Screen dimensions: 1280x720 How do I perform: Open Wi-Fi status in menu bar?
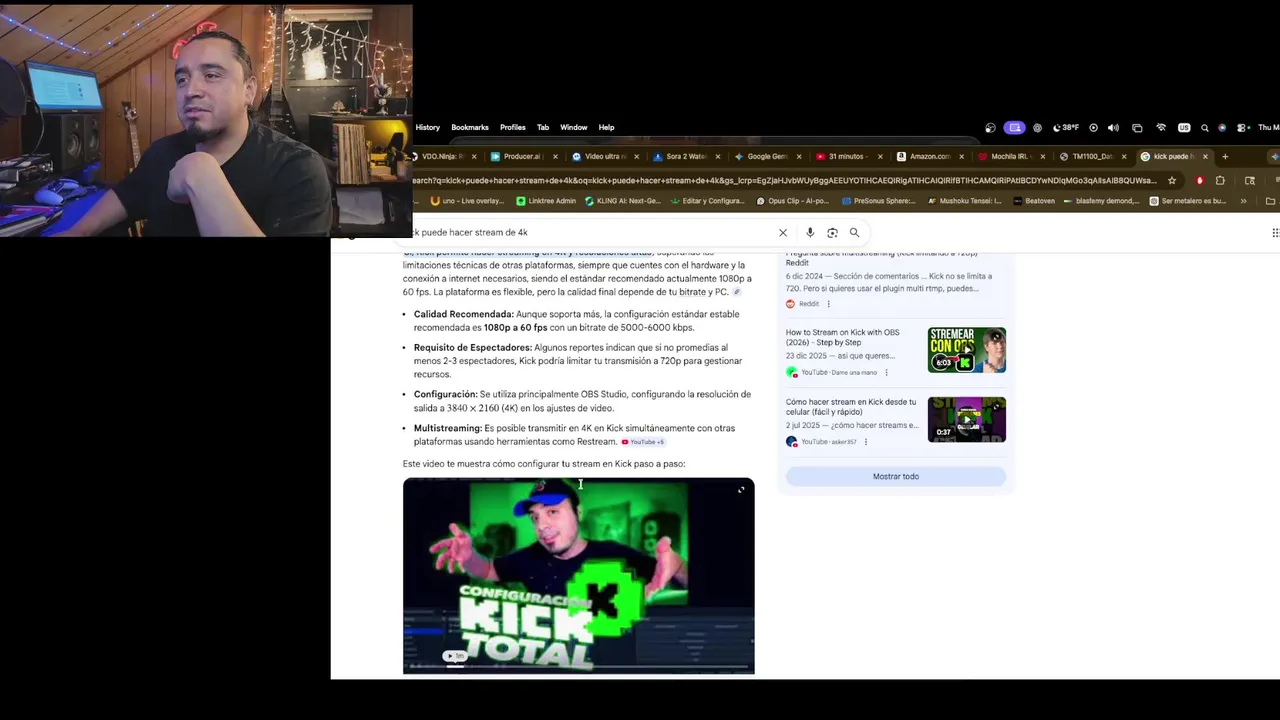click(x=1161, y=128)
